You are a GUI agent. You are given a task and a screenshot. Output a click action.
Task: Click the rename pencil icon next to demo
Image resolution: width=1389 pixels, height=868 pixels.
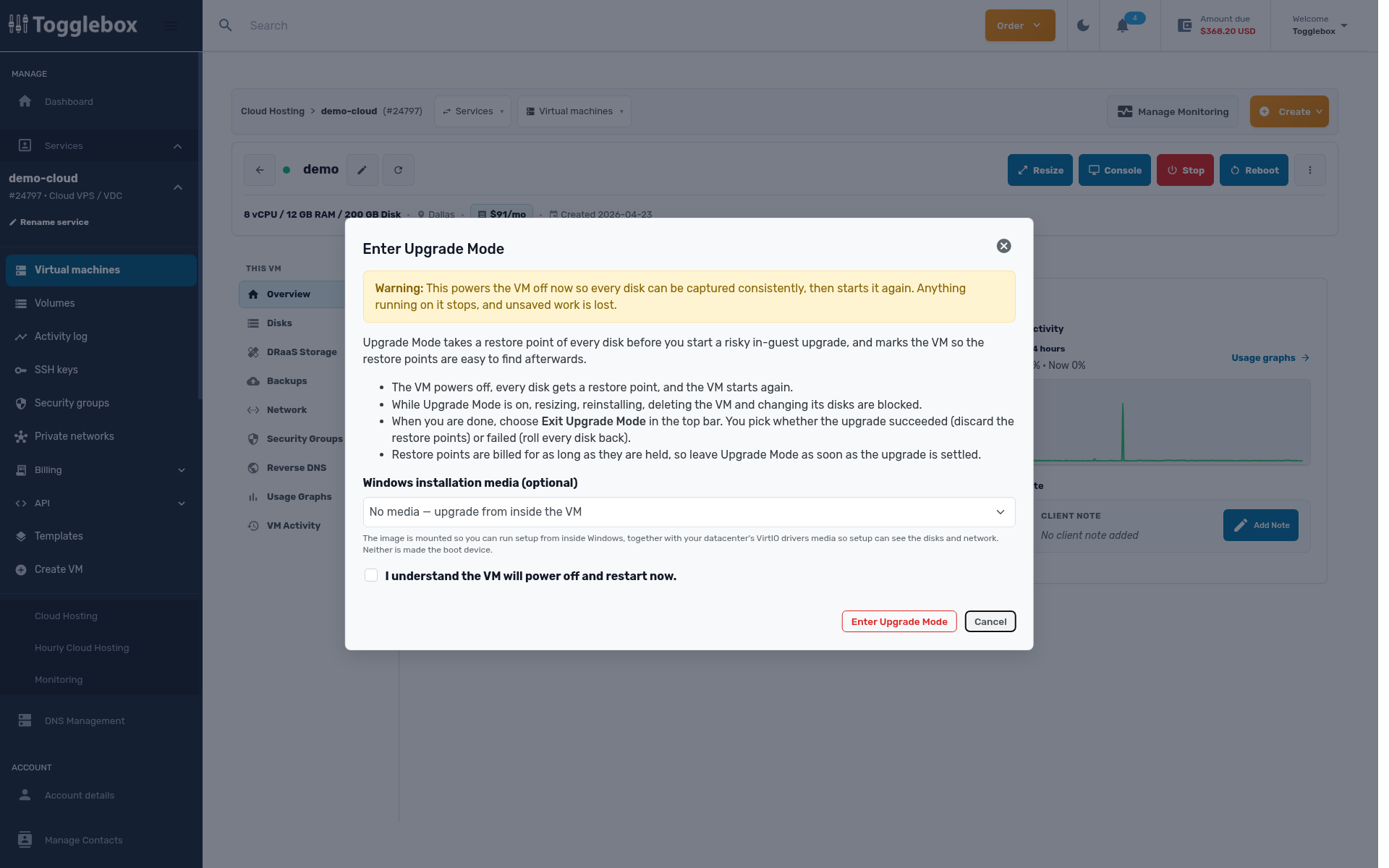click(362, 170)
